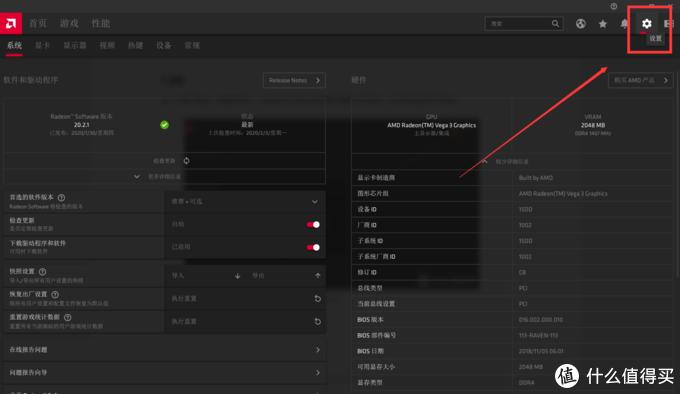Click the 修订 ID row label

pyautogui.click(x=367, y=272)
